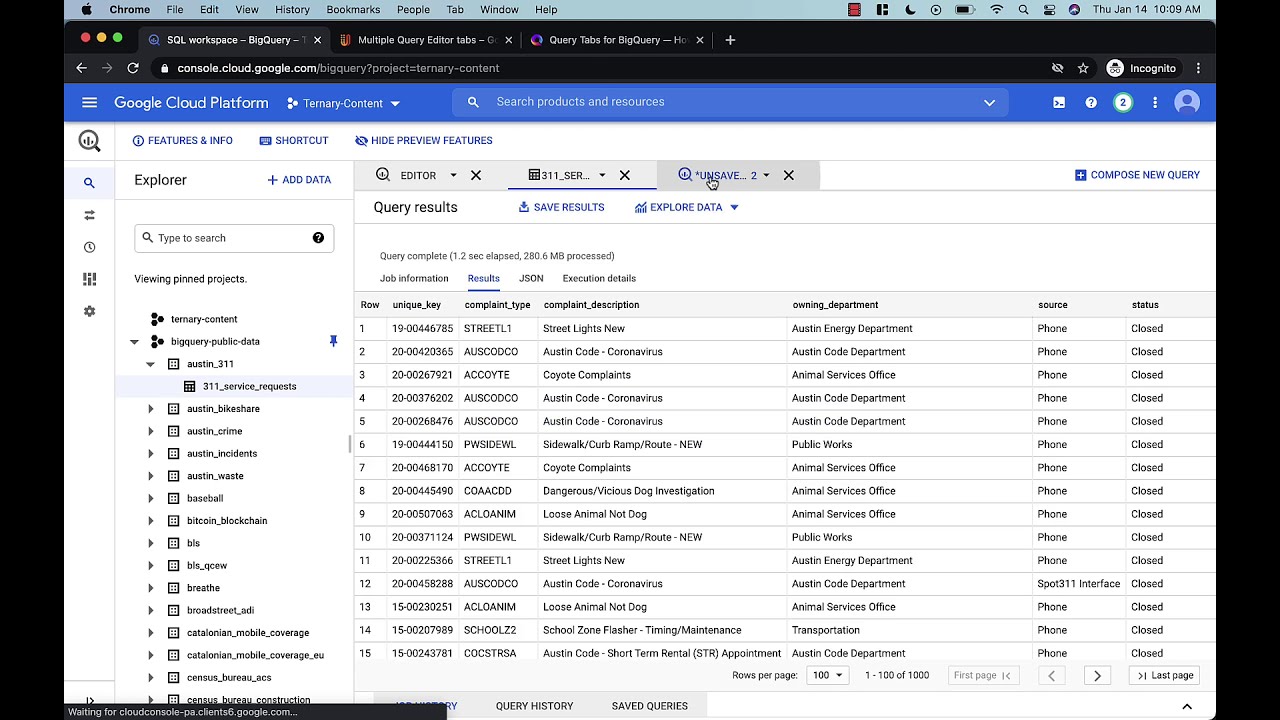Click COMPOSE NEW QUERY button
Image resolution: width=1280 pixels, height=720 pixels.
click(x=1137, y=175)
